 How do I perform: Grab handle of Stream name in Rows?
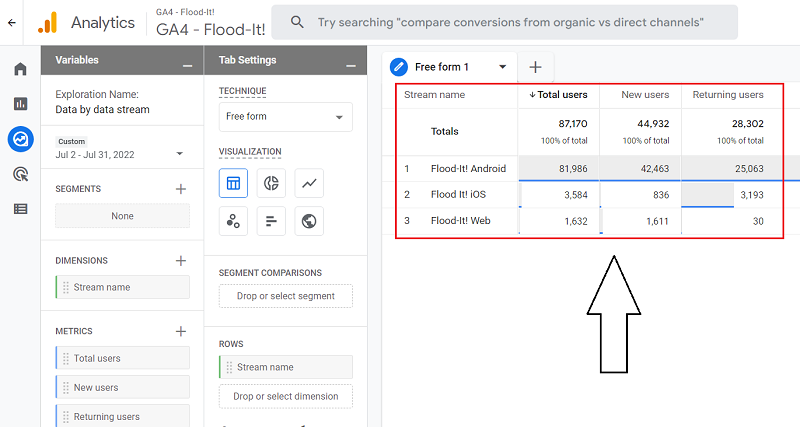[229, 367]
